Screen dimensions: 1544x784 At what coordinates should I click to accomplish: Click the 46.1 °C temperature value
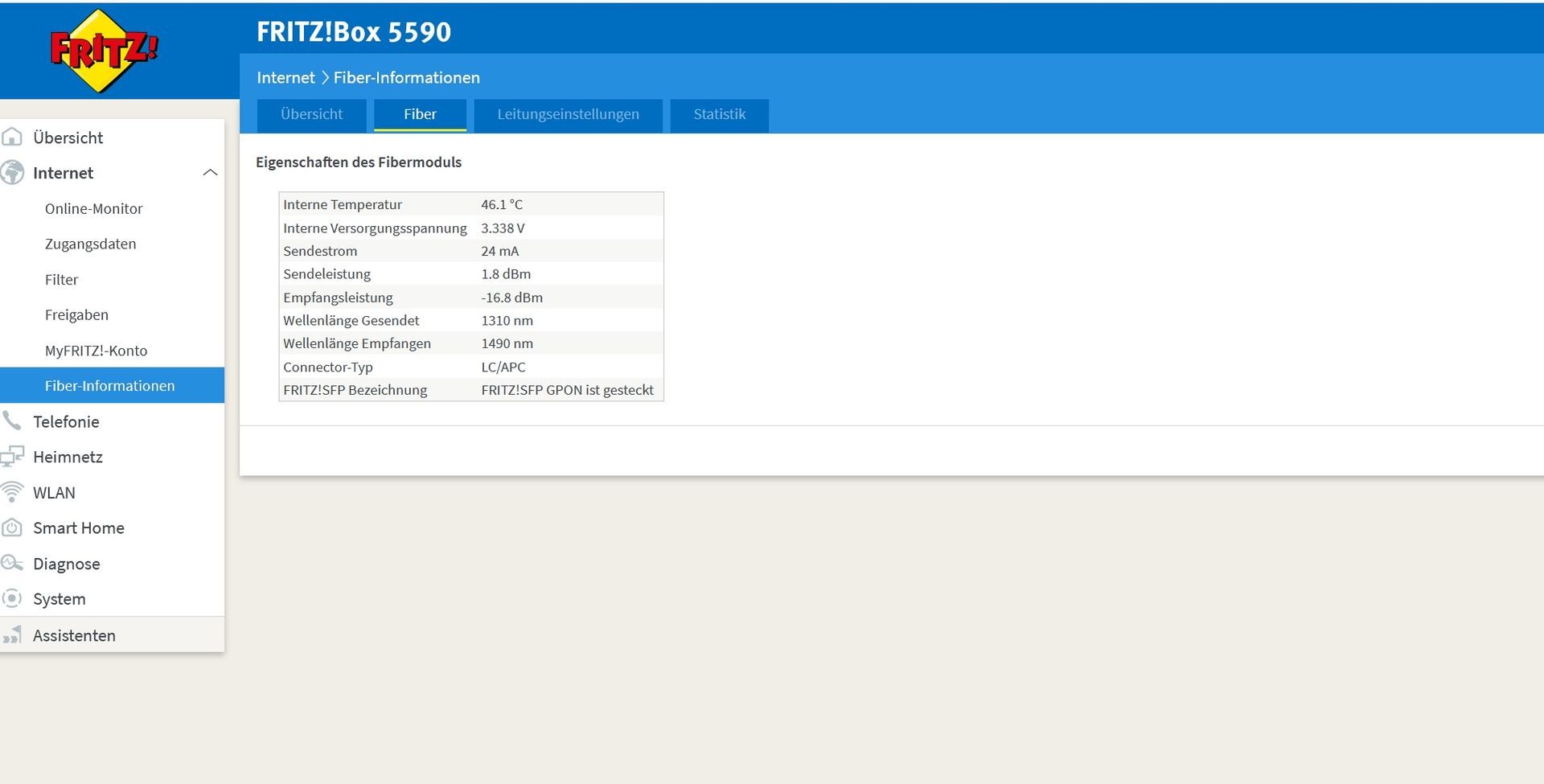502,204
